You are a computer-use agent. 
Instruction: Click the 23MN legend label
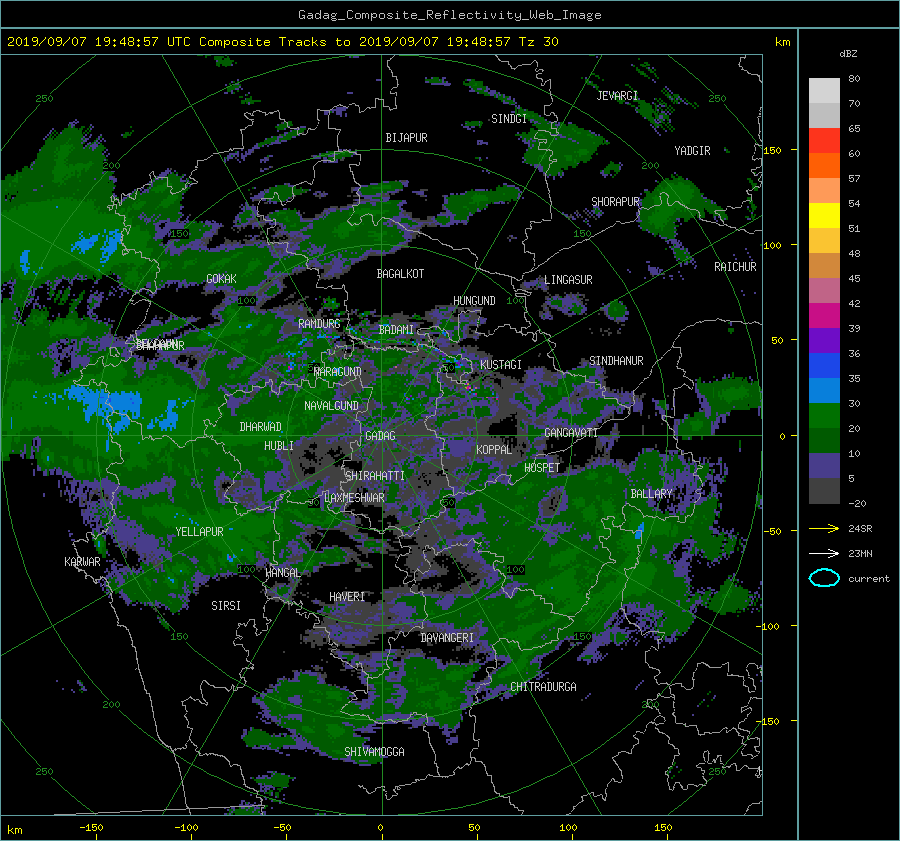pos(860,553)
